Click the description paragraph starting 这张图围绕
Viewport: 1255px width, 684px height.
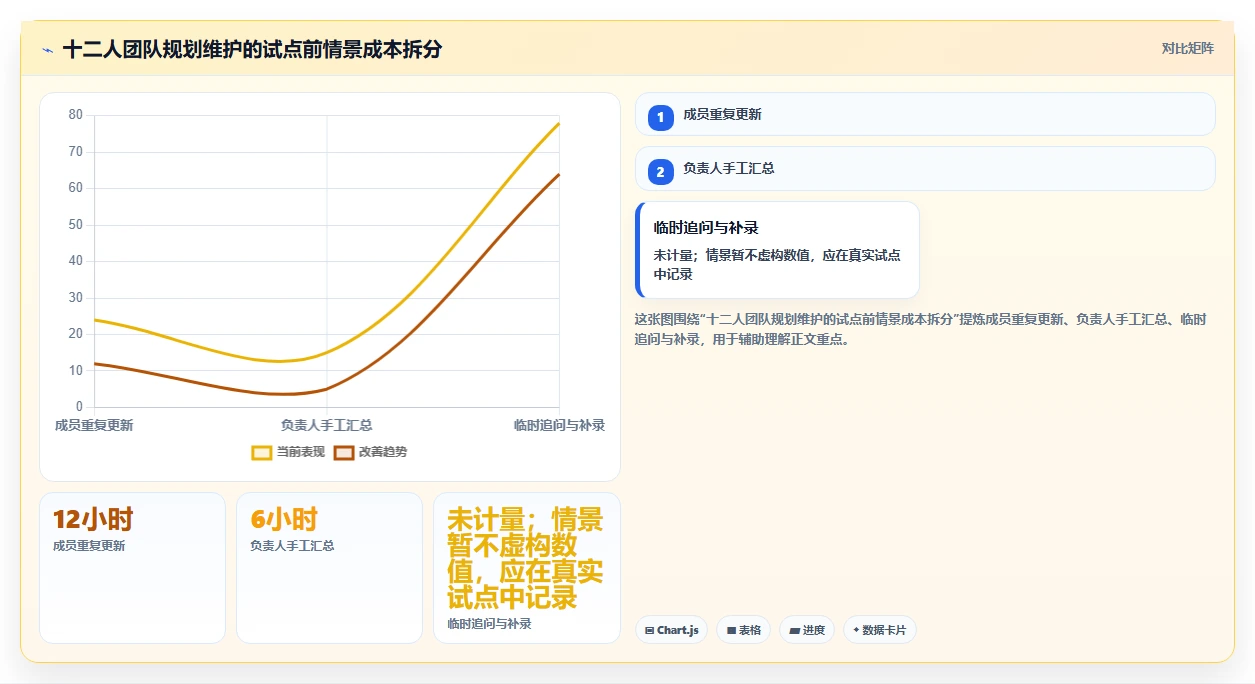pos(920,329)
